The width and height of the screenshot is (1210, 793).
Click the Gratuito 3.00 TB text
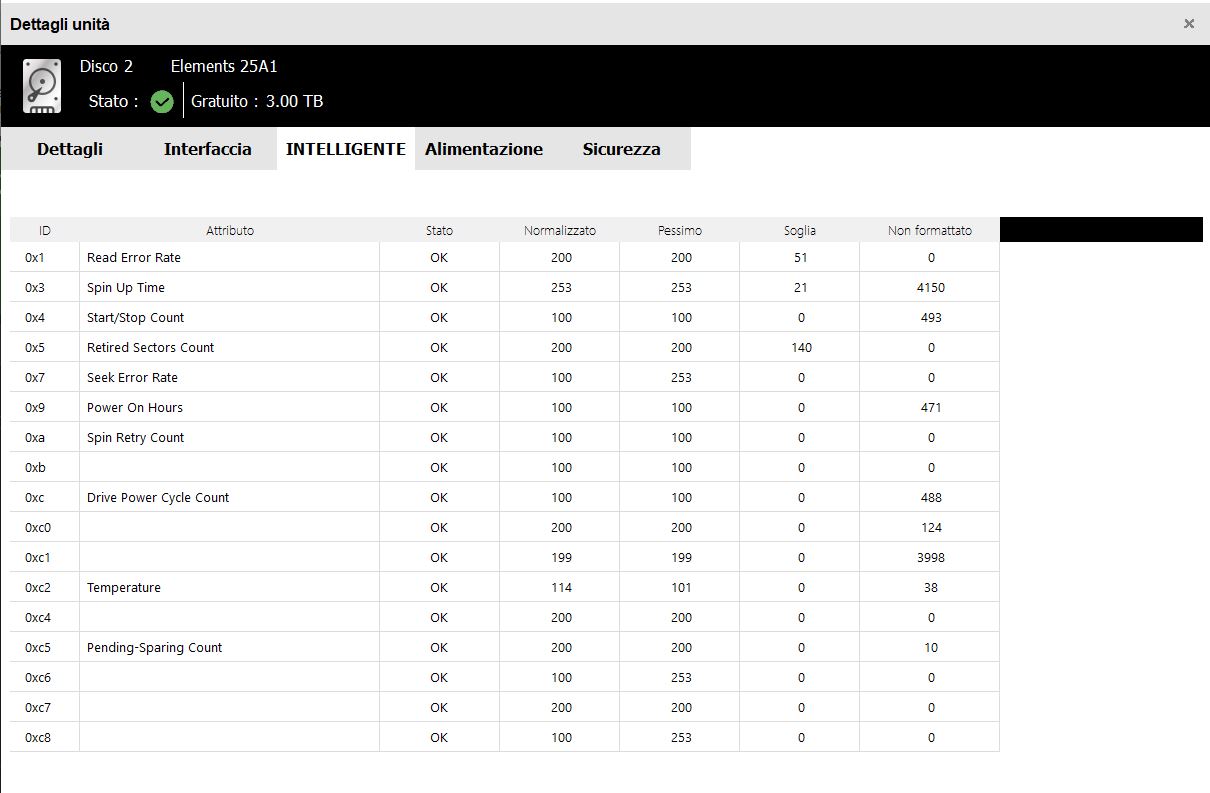click(x=257, y=101)
